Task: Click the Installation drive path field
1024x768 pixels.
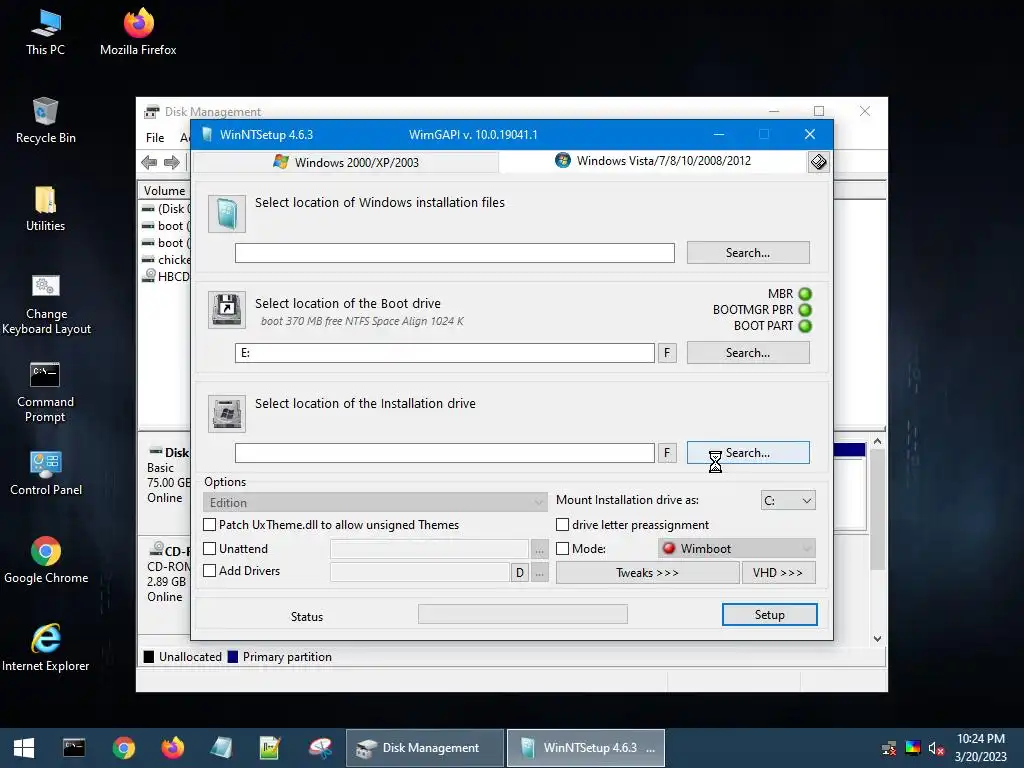Action: pyautogui.click(x=445, y=453)
